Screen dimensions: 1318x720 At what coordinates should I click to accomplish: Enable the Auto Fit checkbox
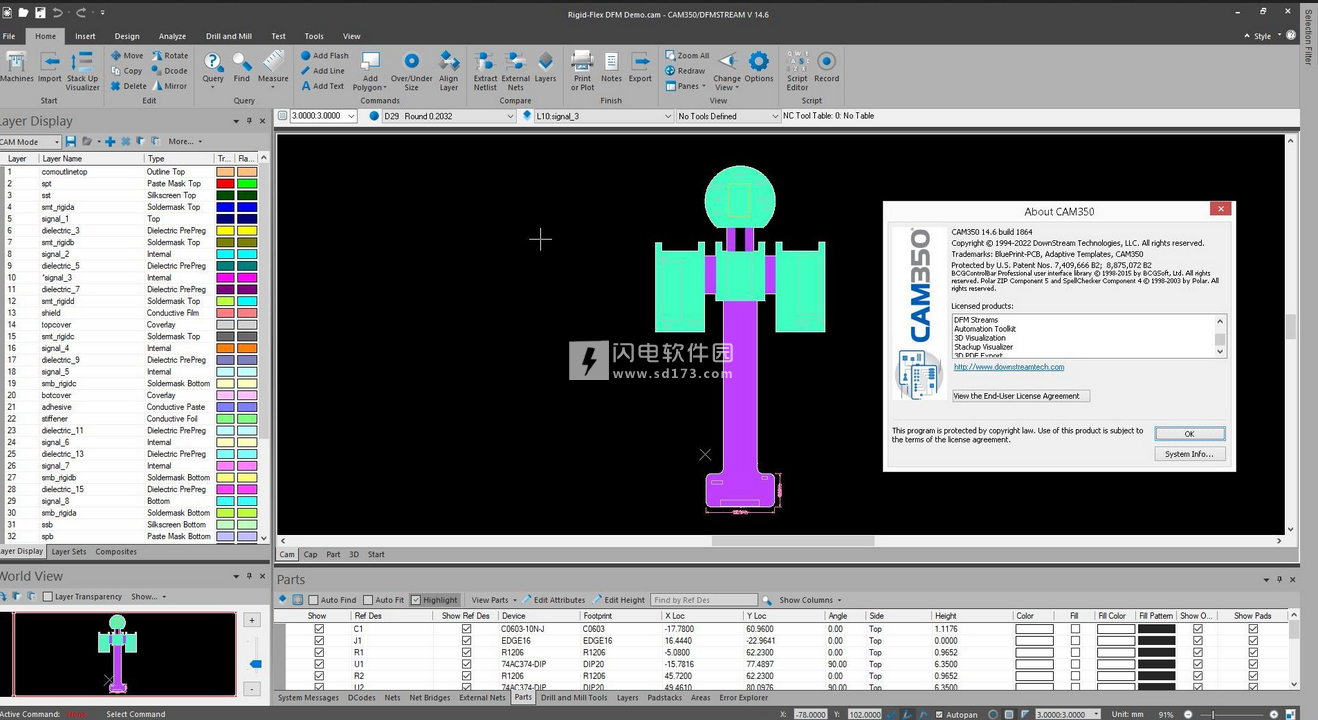[368, 600]
